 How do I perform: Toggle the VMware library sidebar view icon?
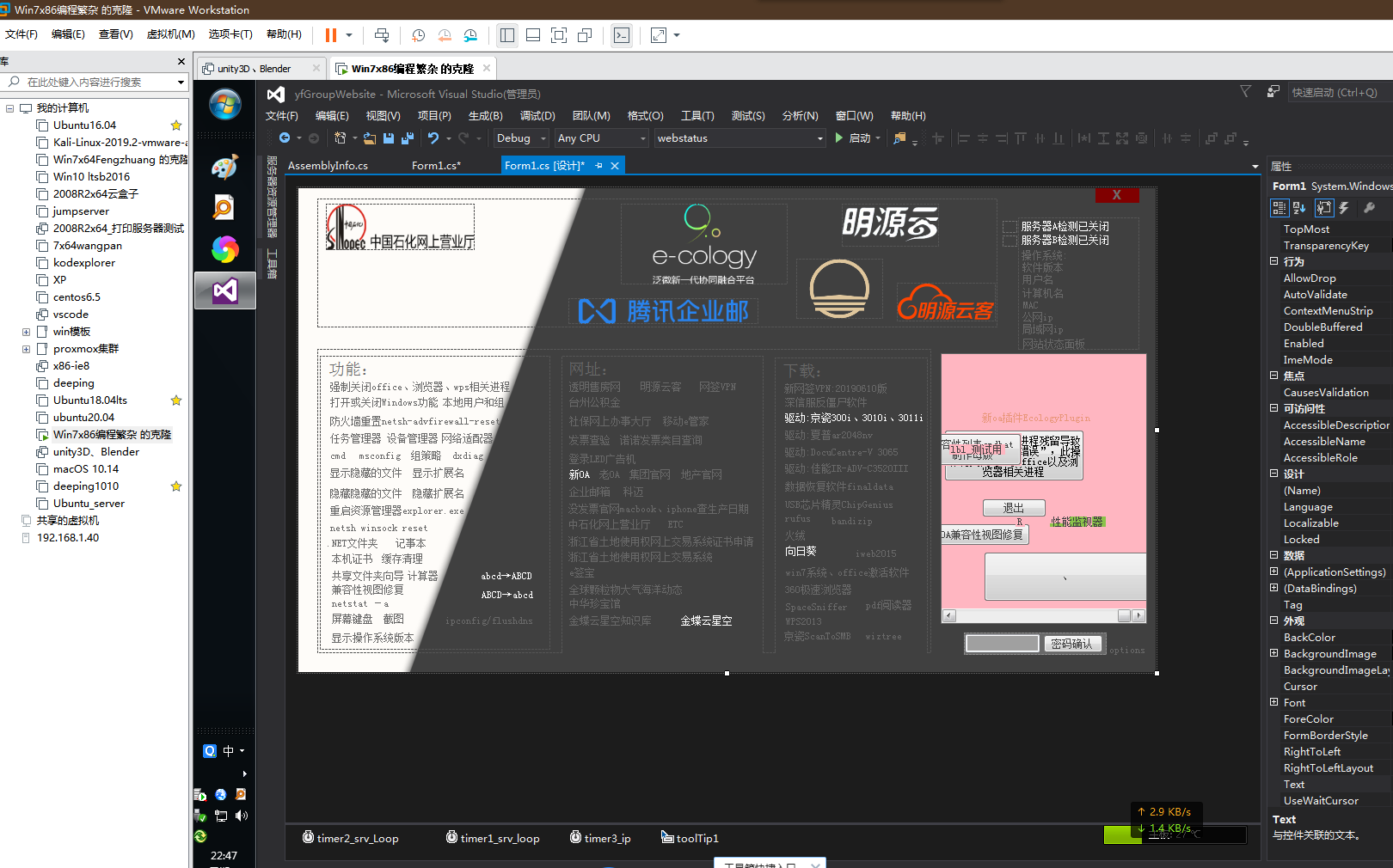point(507,35)
